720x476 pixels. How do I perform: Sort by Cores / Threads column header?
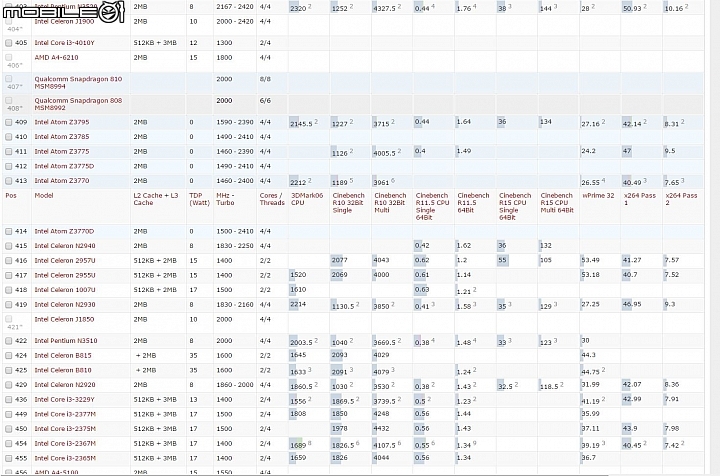coord(272,199)
